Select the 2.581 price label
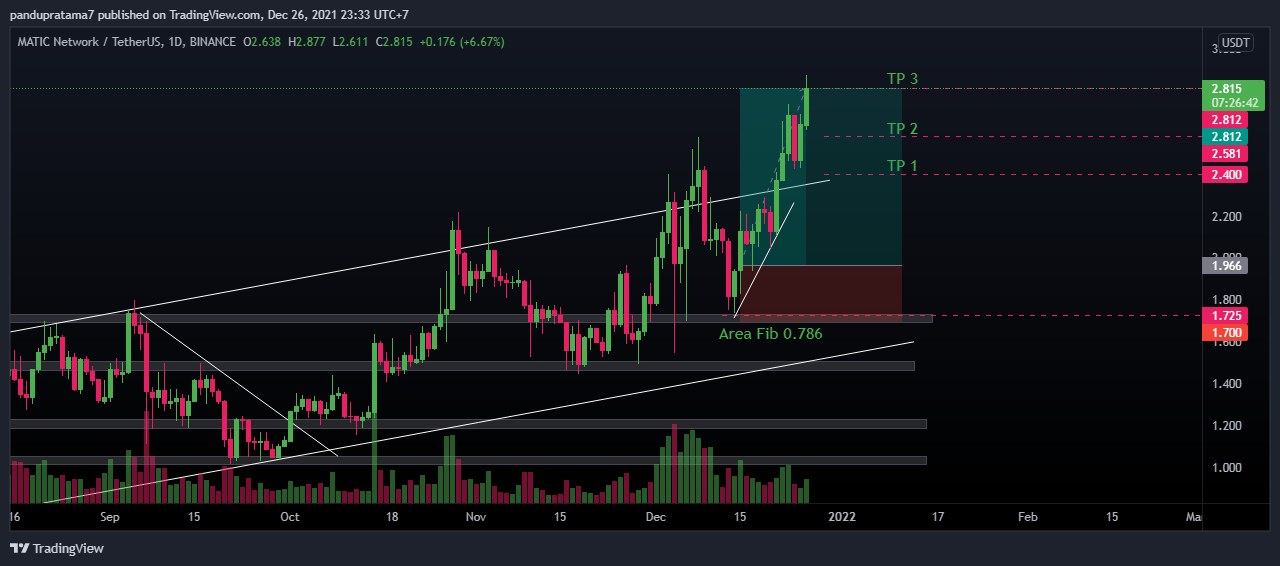Screen dimensions: 1280x566 click(1226, 154)
